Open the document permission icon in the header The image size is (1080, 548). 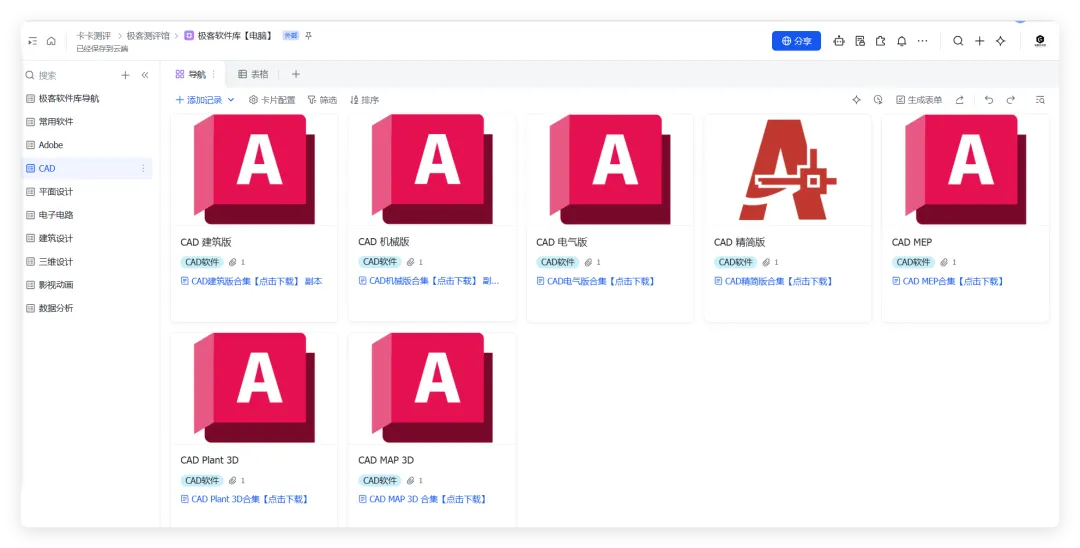pyautogui.click(x=860, y=41)
